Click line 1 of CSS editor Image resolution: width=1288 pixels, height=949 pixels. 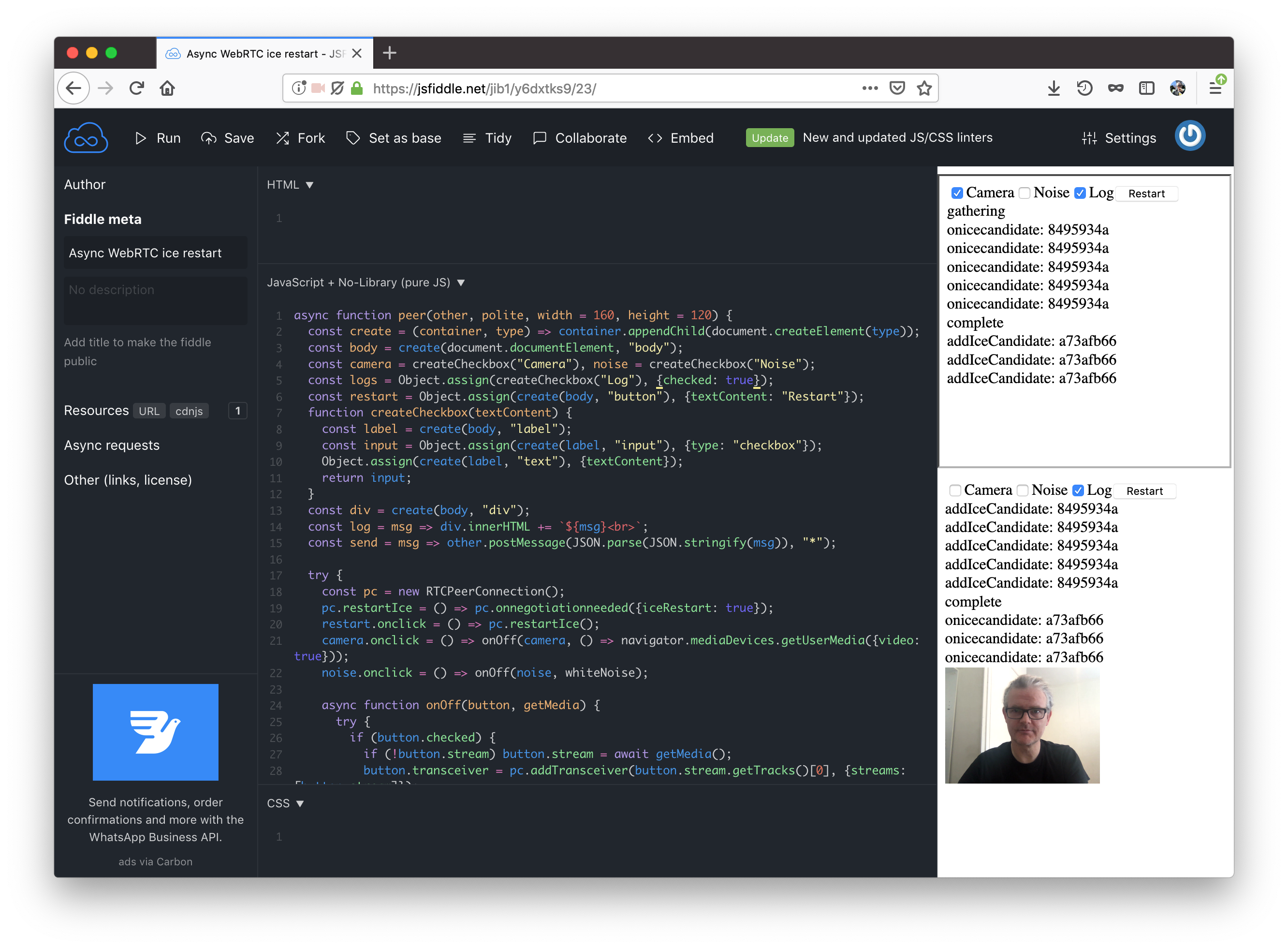(597, 836)
